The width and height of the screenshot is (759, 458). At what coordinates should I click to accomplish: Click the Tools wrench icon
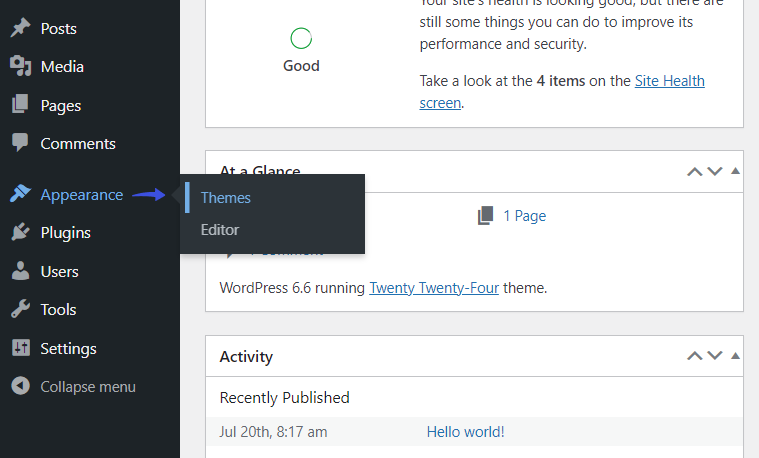(20, 309)
